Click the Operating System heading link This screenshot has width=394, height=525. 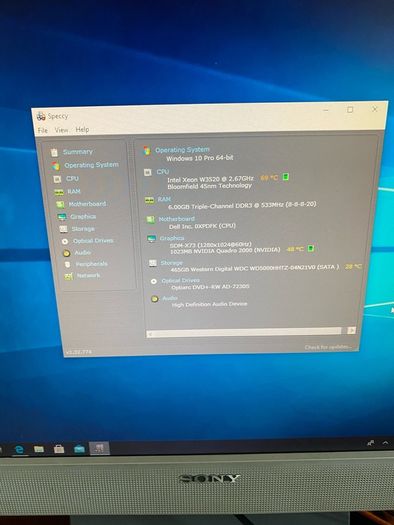click(x=182, y=150)
